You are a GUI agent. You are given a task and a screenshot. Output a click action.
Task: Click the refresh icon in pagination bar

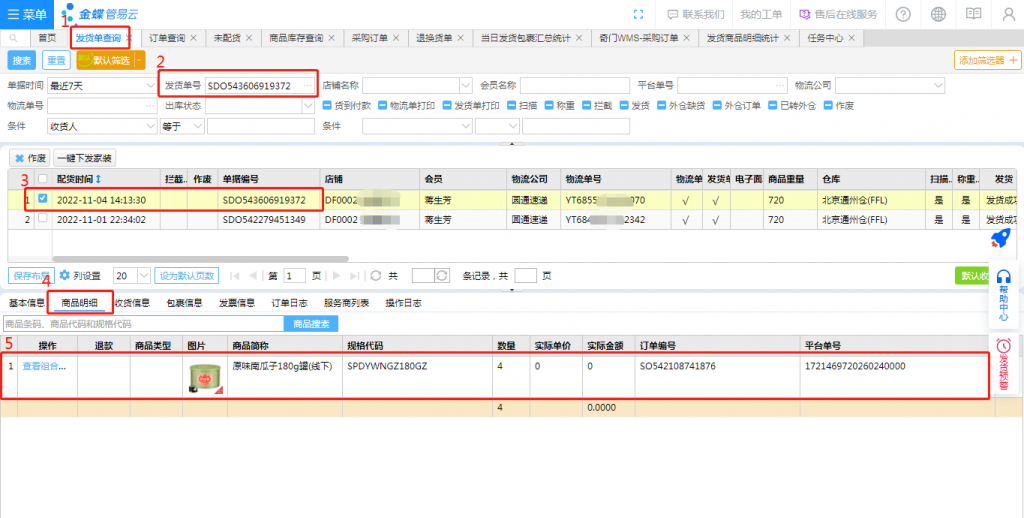(375, 275)
